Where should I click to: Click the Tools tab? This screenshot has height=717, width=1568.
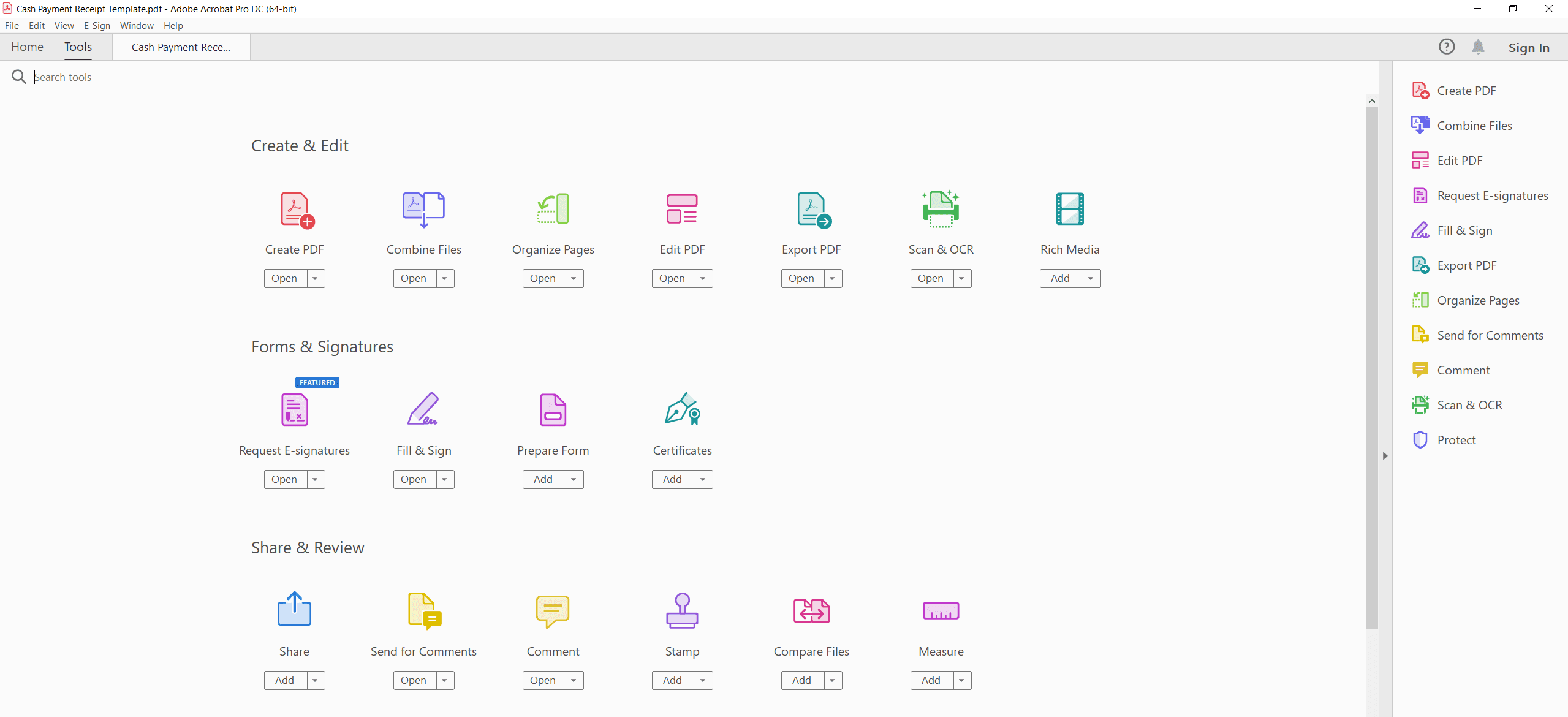(x=79, y=47)
